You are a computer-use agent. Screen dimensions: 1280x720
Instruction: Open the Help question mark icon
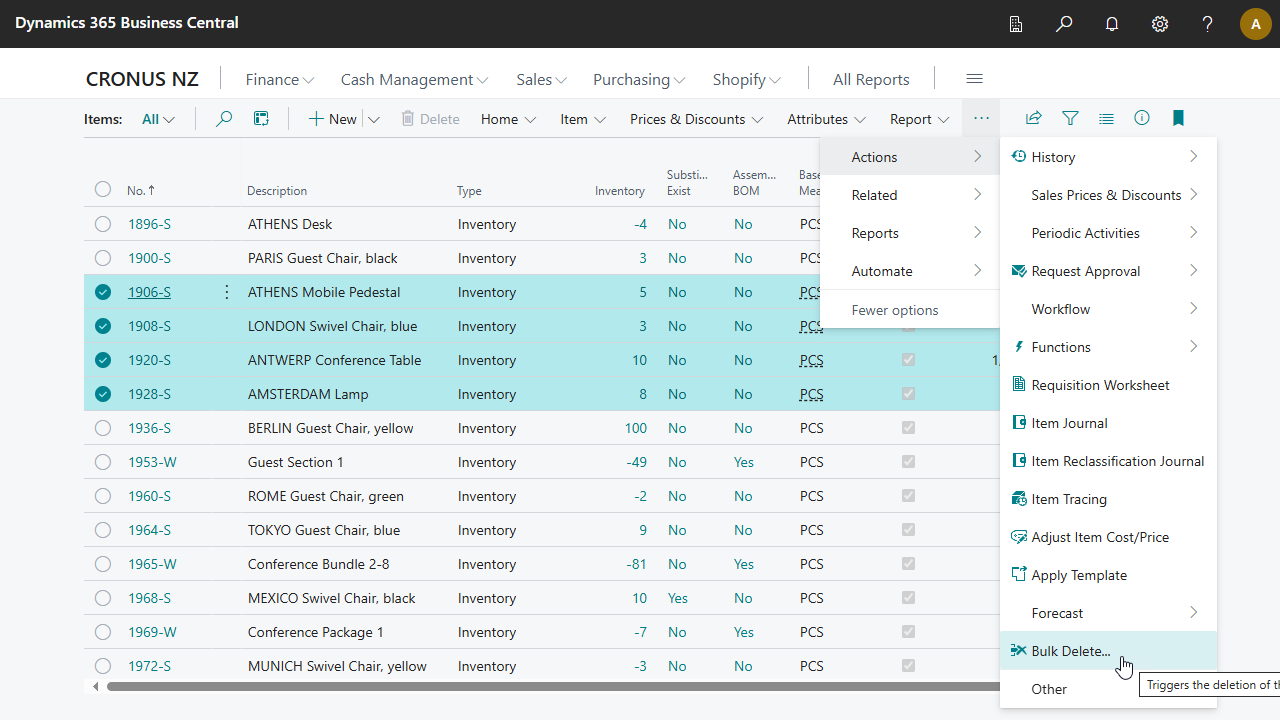1208,24
